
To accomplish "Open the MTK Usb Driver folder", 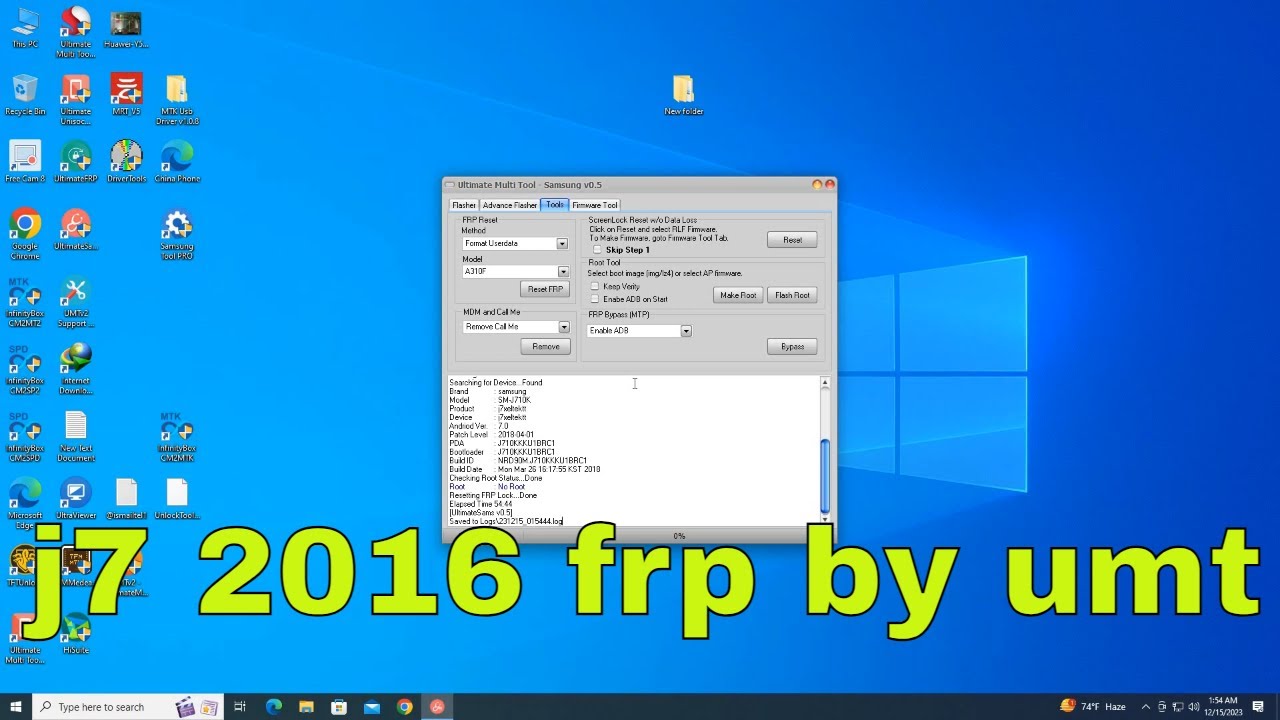I will (x=176, y=91).
